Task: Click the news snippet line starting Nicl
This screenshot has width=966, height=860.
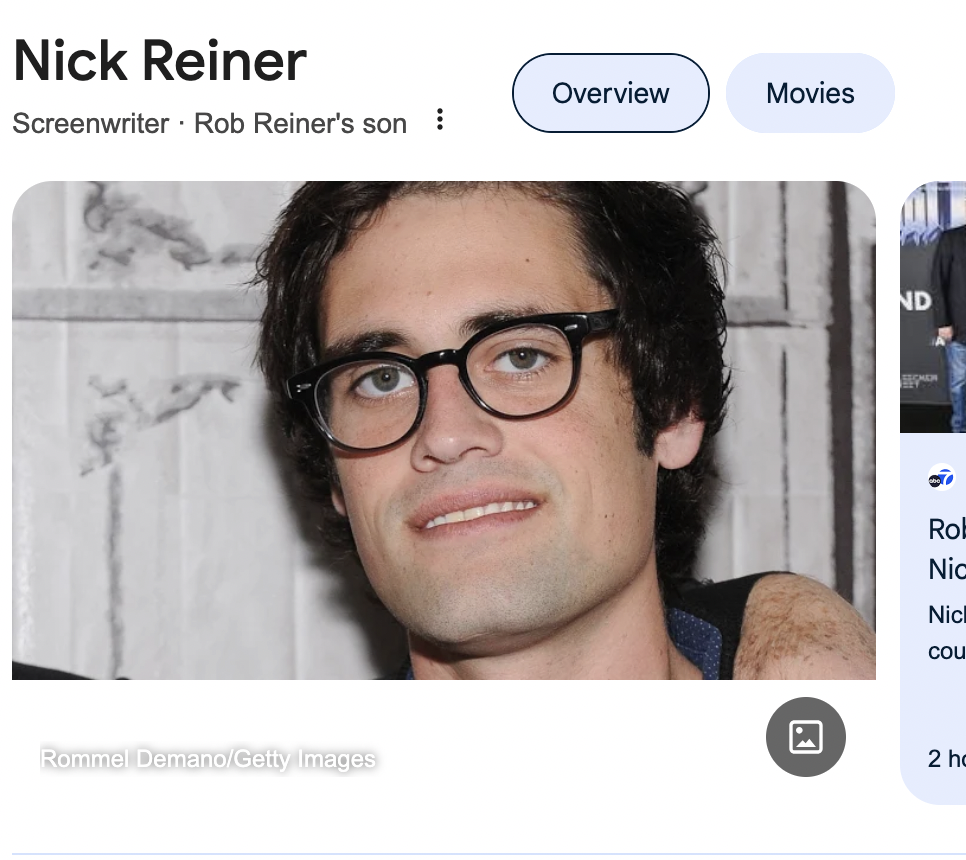Action: (x=947, y=615)
